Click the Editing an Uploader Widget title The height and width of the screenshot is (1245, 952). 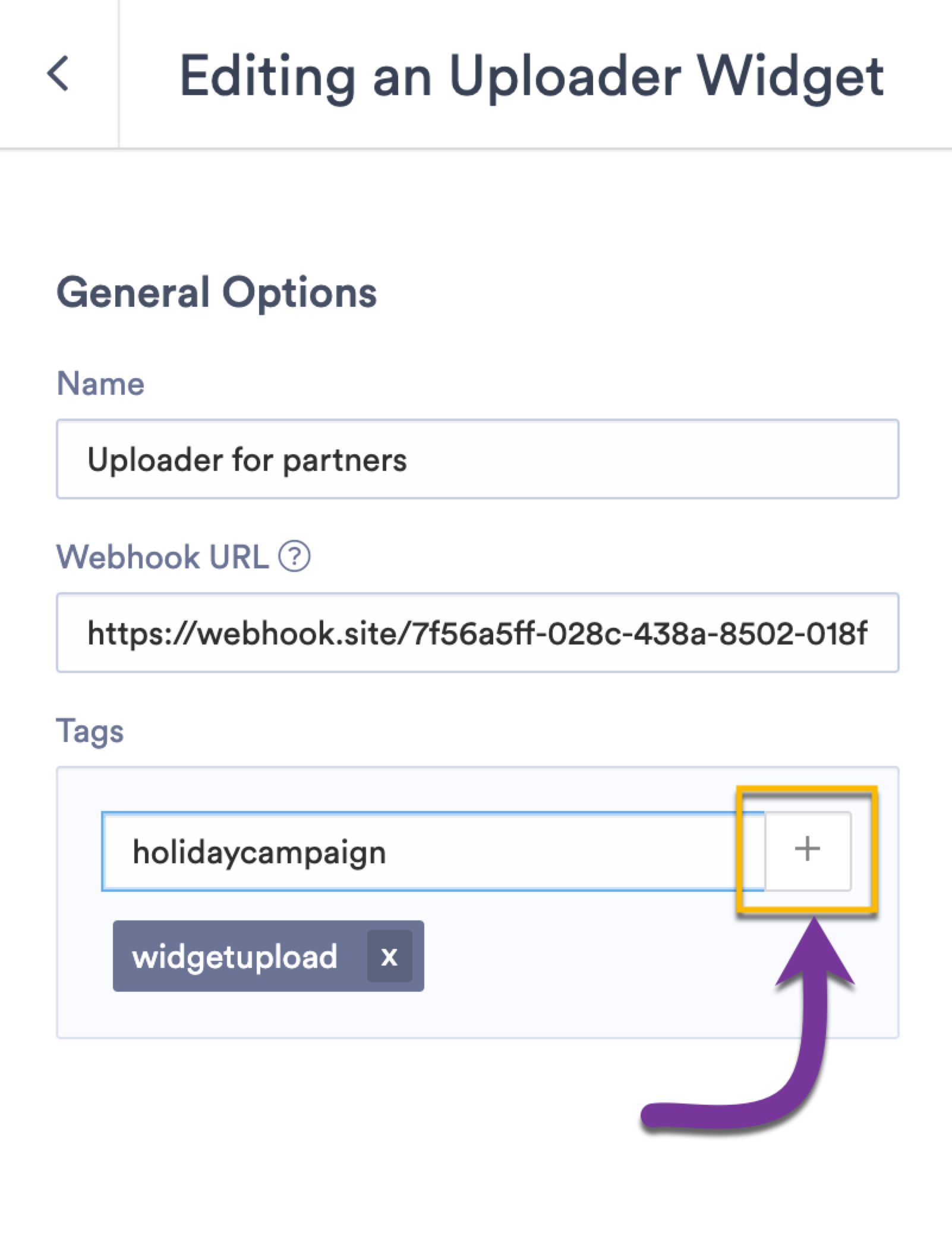pyautogui.click(x=532, y=77)
